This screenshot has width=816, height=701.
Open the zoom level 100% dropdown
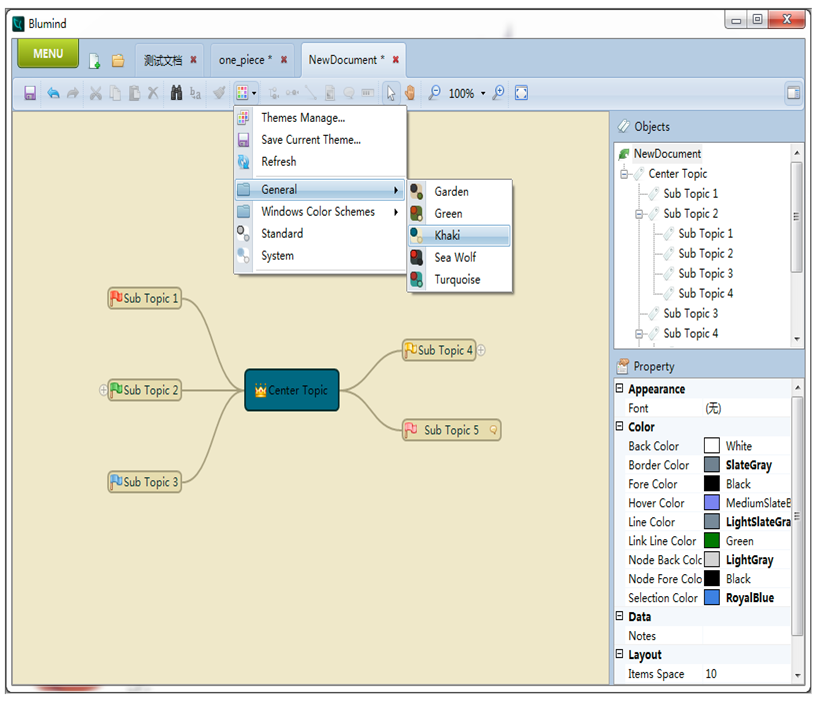[482, 93]
